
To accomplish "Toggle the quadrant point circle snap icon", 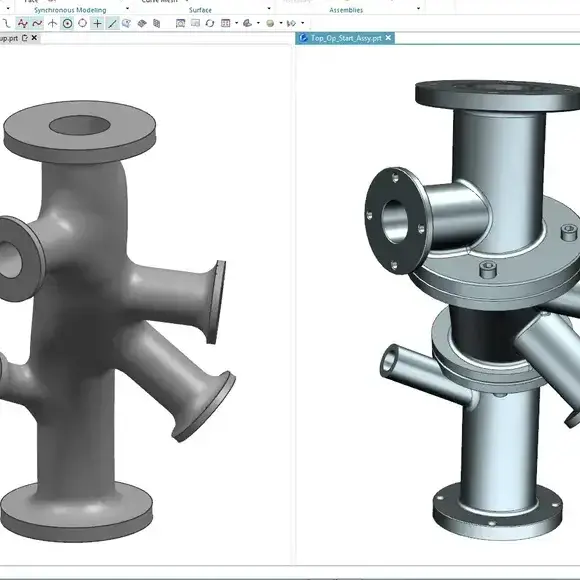I will 82,23.
